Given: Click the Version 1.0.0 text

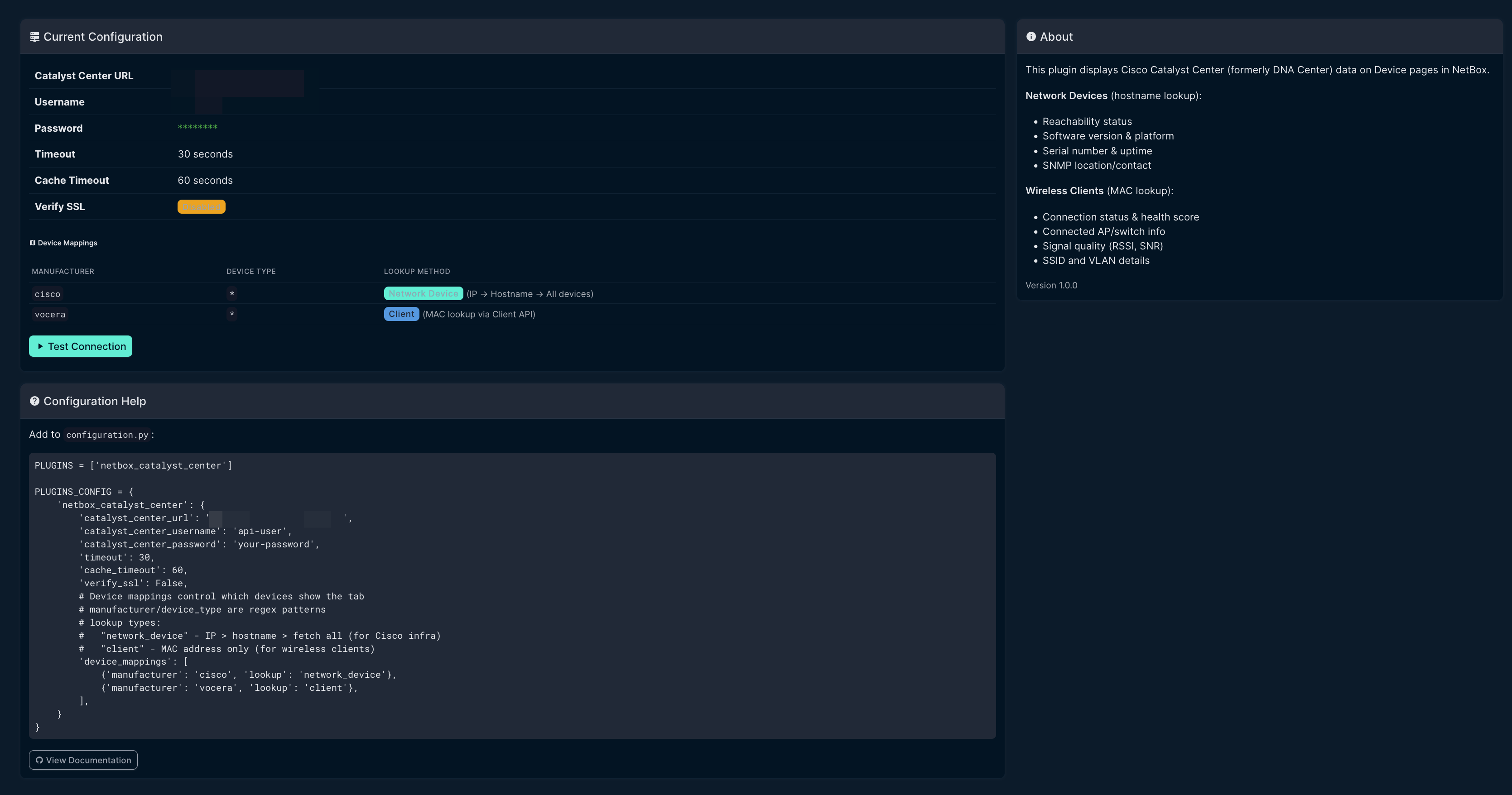Looking at the screenshot, I should pyautogui.click(x=1050, y=285).
